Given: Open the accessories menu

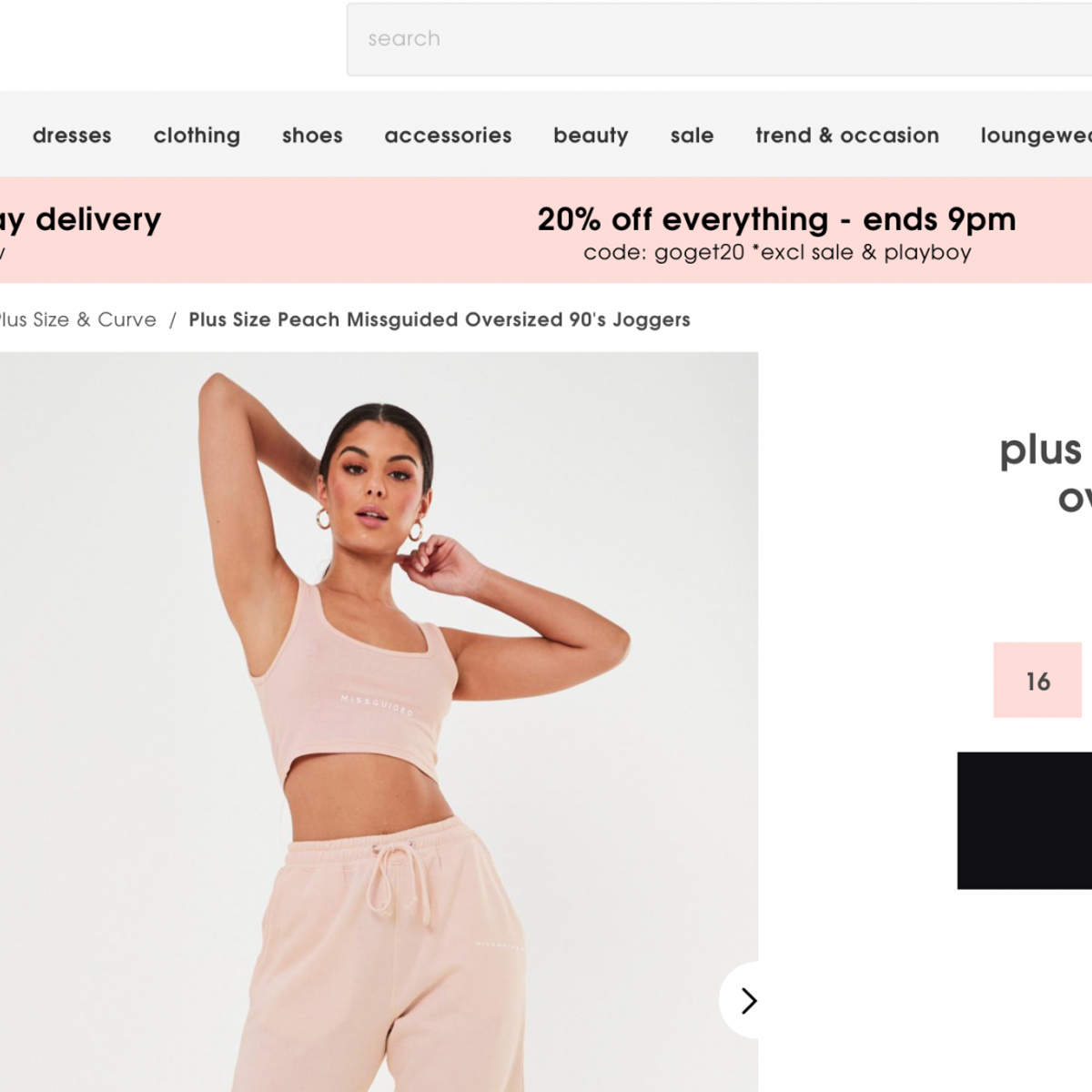Looking at the screenshot, I should pos(448,136).
